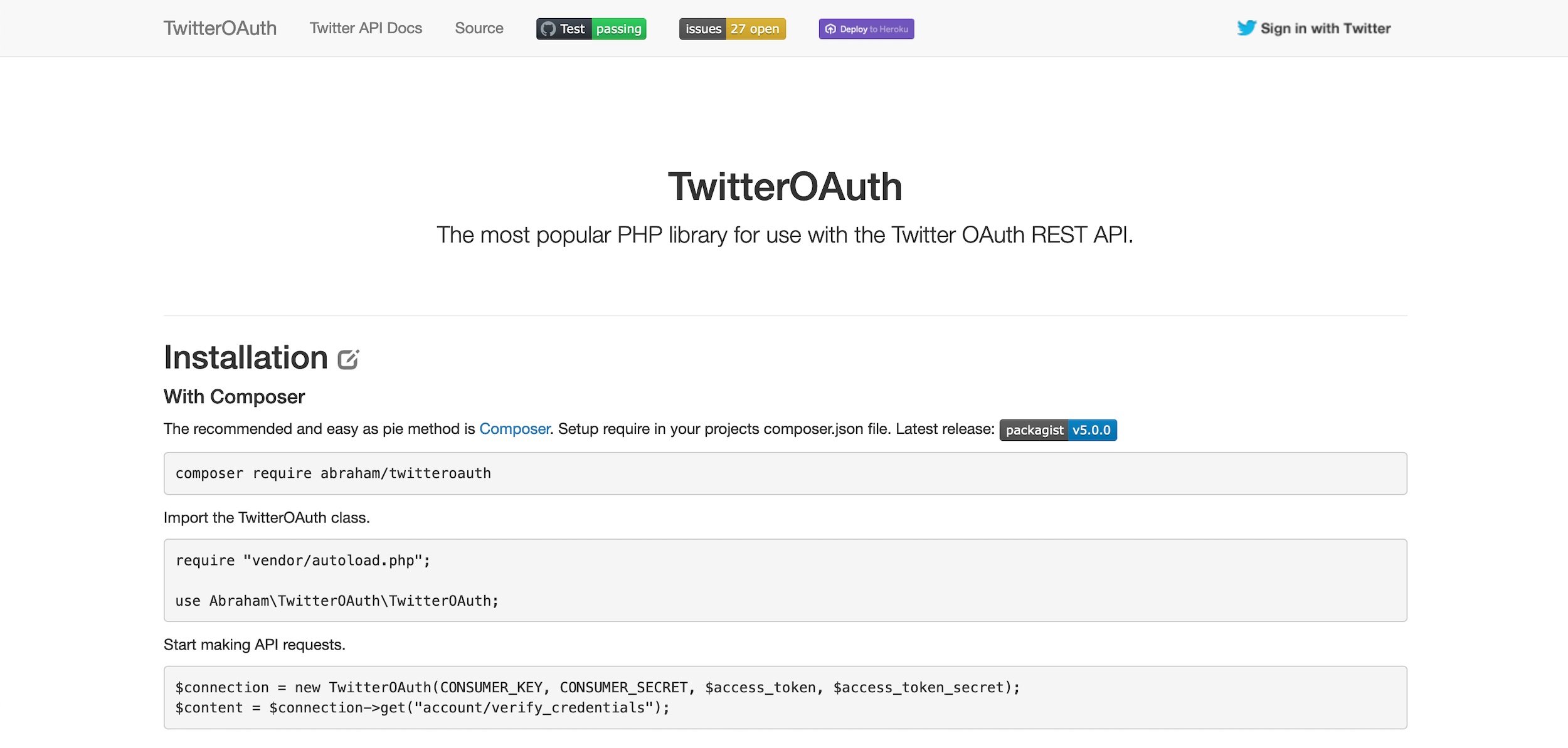
Task: Click the require "vendor/autoload.php" line
Action: point(303,561)
